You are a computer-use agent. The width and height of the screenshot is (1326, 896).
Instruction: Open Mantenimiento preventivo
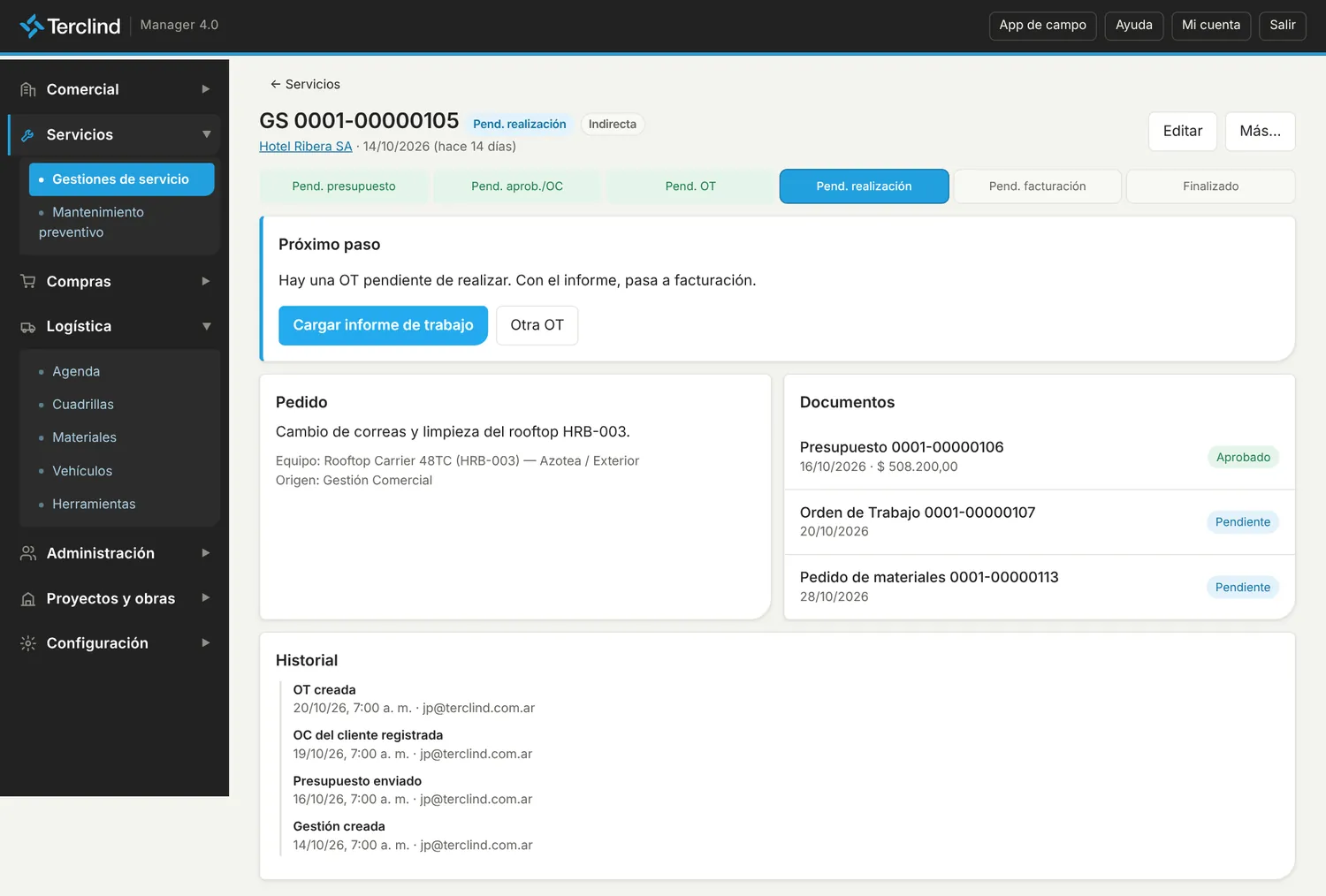click(x=121, y=222)
